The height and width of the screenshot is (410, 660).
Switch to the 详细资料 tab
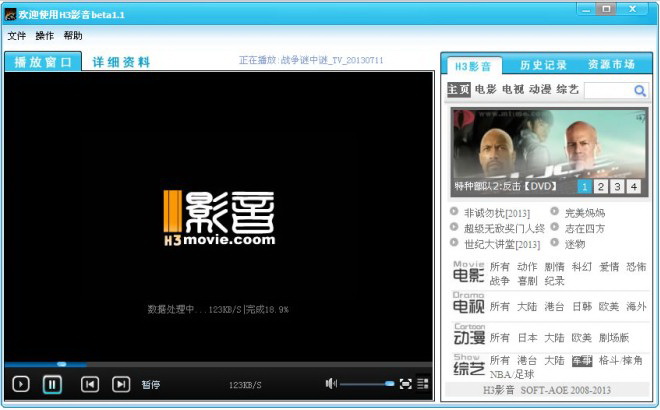[x=121, y=62]
